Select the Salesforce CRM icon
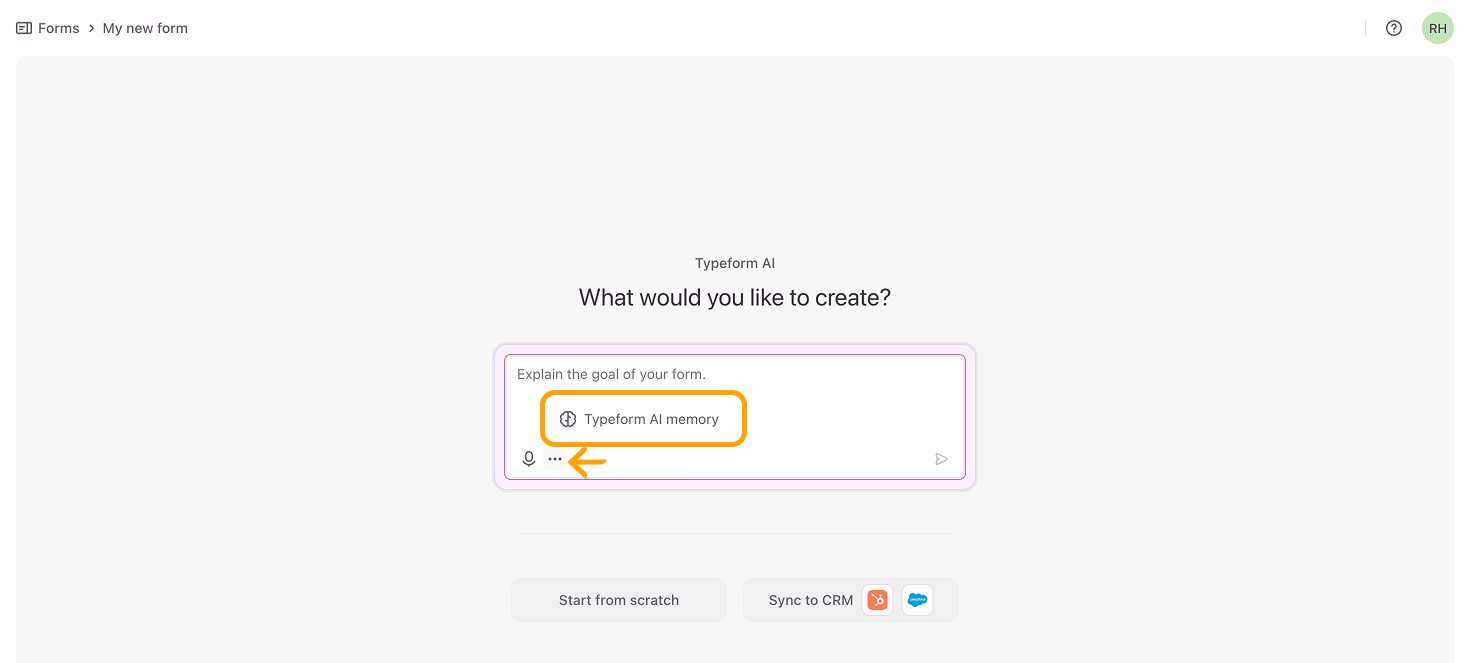Screen dimensions: 1470x663 coord(917,600)
